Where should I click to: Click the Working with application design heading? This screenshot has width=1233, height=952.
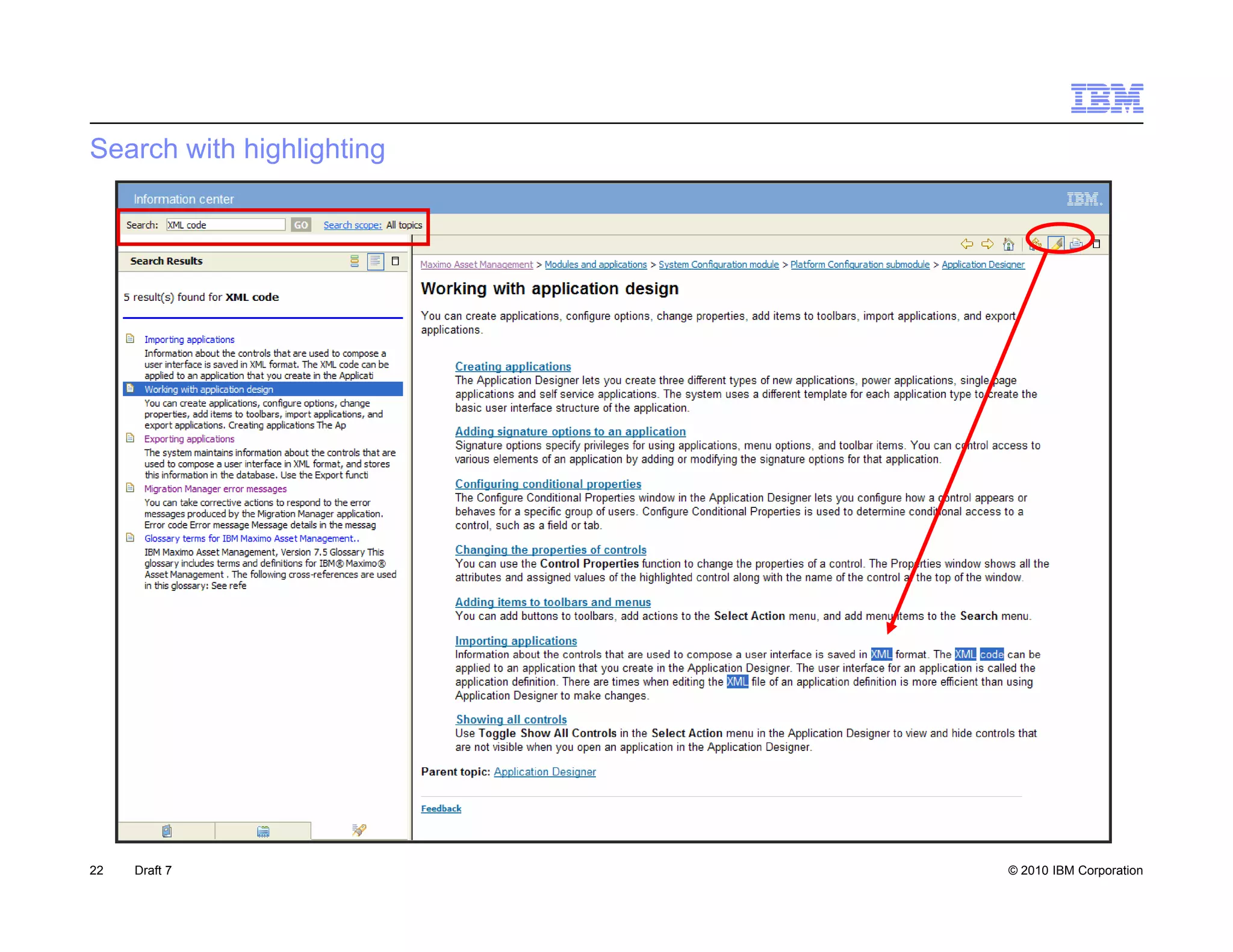(x=550, y=289)
